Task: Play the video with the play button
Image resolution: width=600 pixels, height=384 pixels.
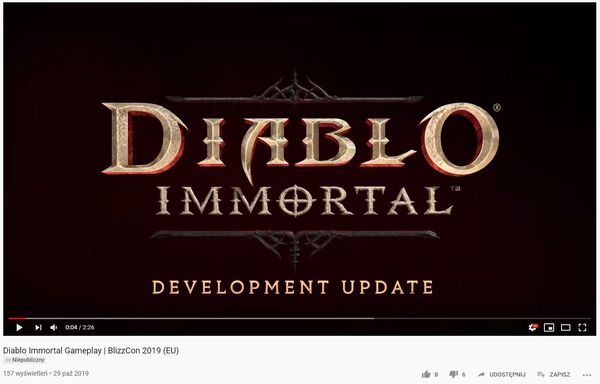Action: (x=19, y=327)
